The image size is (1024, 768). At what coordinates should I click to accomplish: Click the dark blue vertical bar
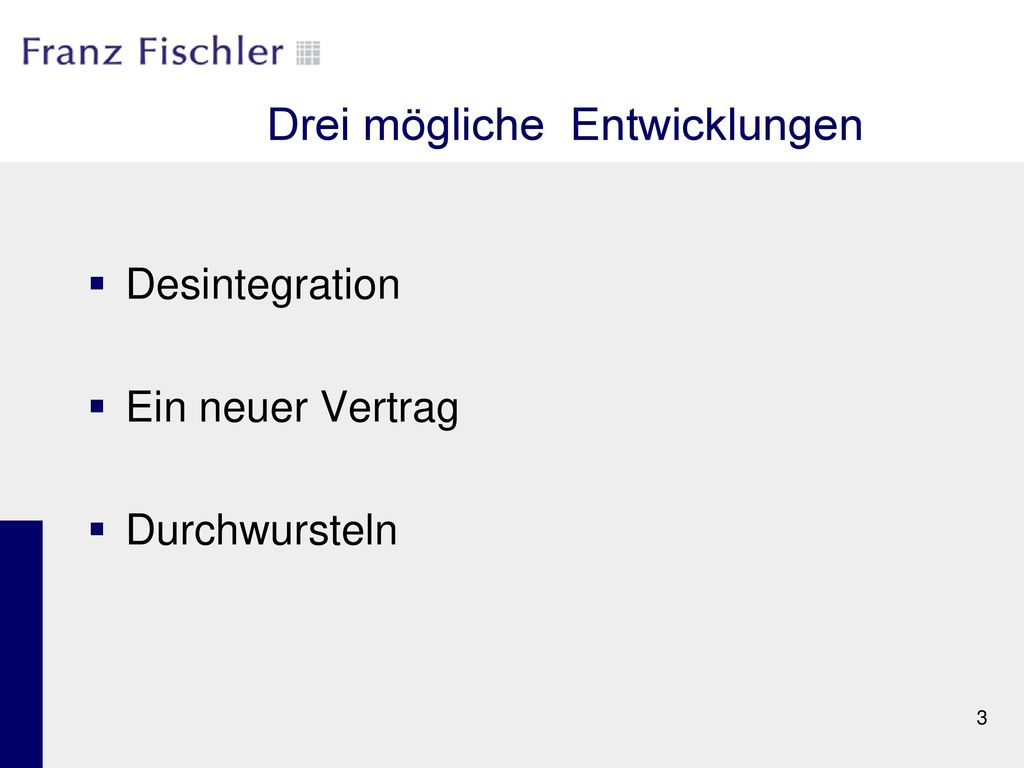[21, 644]
